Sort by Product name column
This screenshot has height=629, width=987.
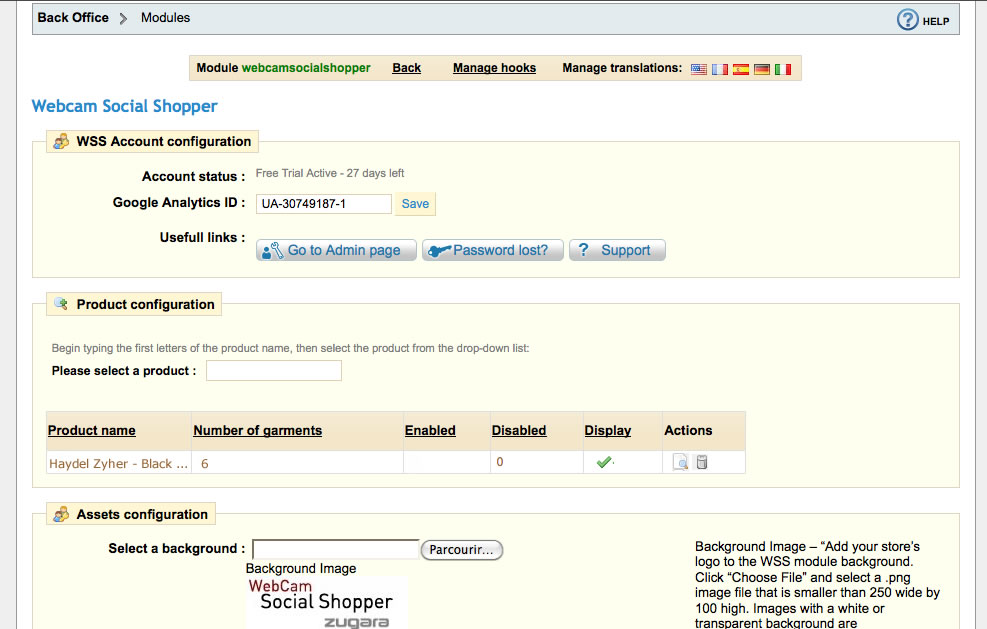[92, 431]
